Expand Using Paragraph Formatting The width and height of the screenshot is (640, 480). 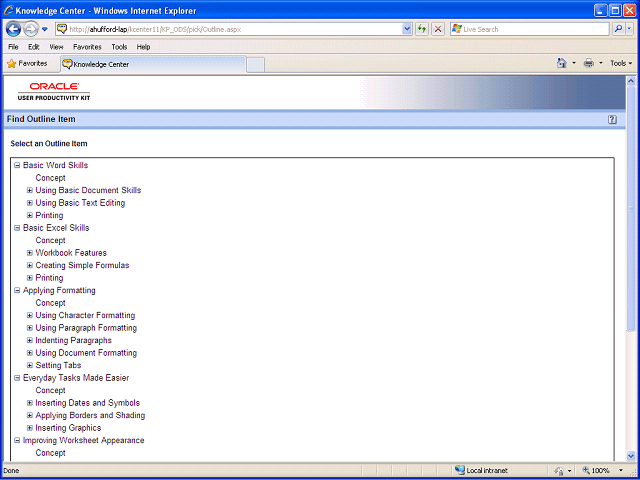coord(29,328)
